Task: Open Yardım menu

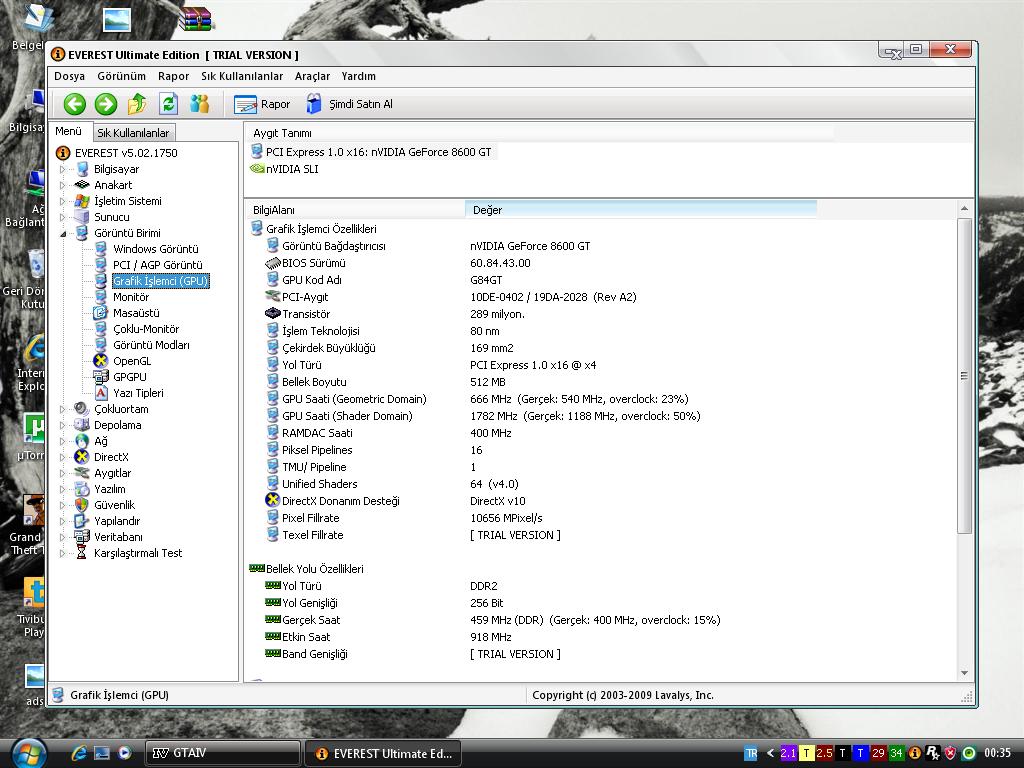Action: click(x=359, y=76)
